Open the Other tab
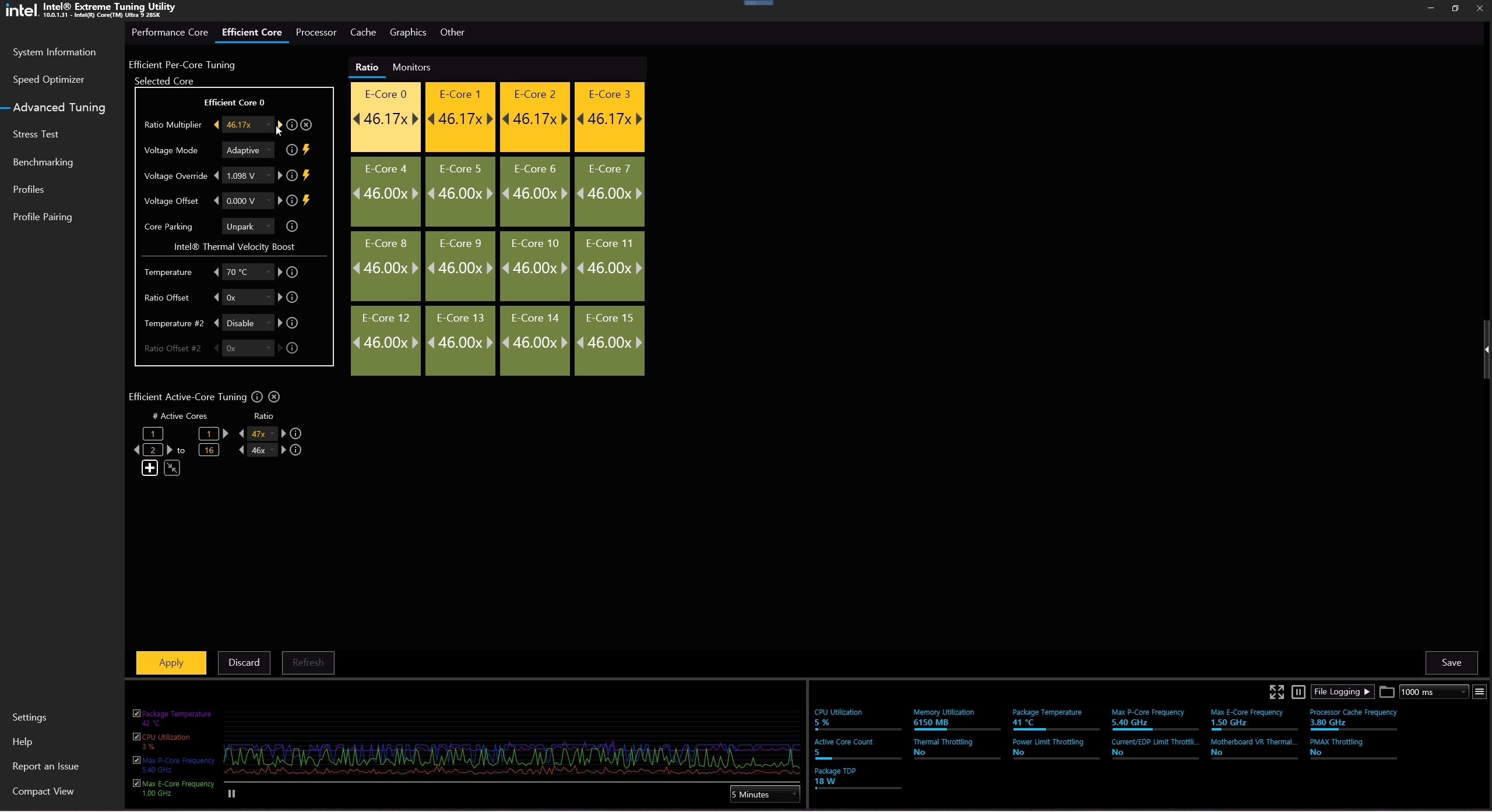Viewport: 1492px width, 812px height. click(452, 32)
